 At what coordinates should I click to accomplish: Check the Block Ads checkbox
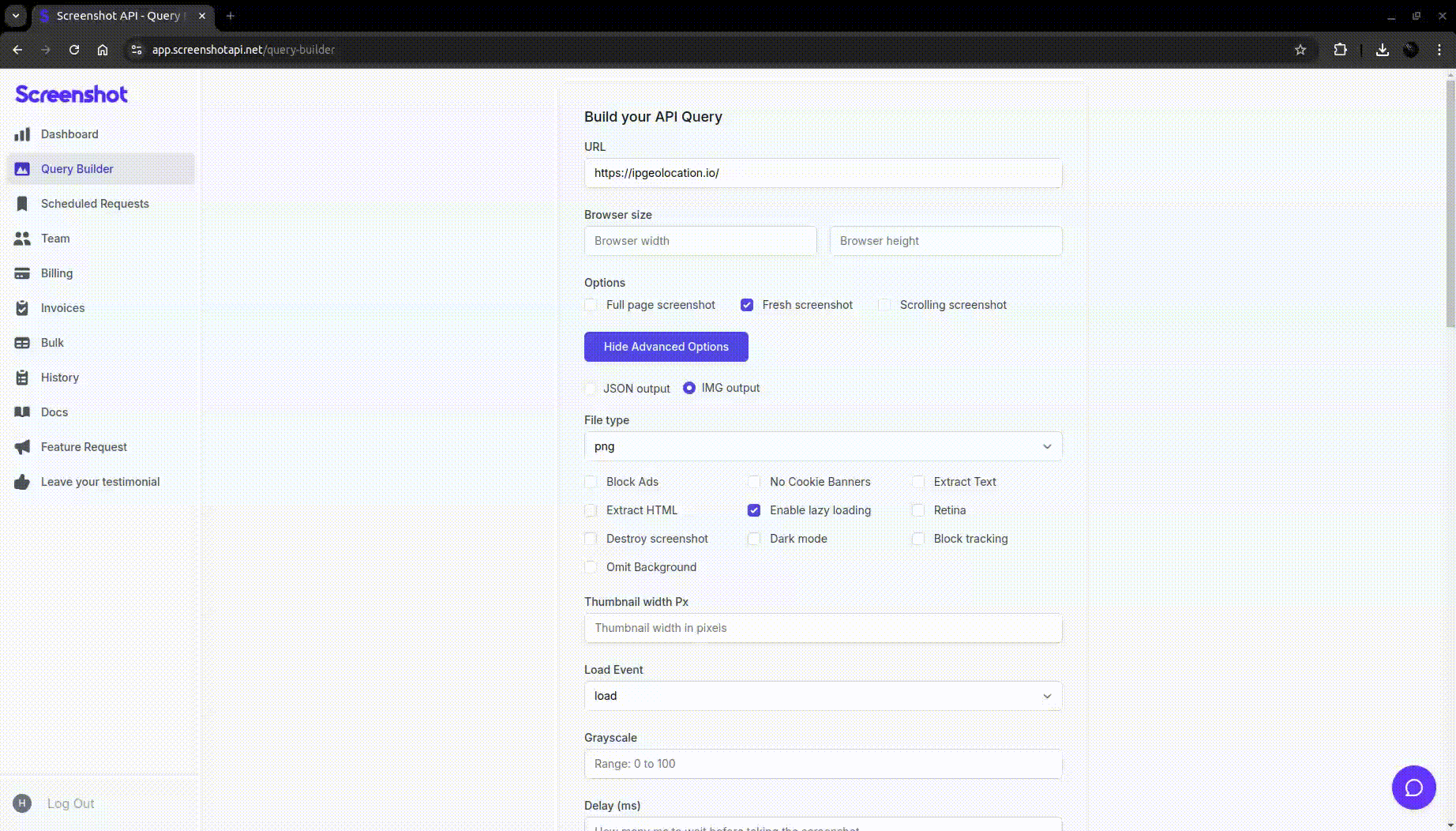[591, 482]
